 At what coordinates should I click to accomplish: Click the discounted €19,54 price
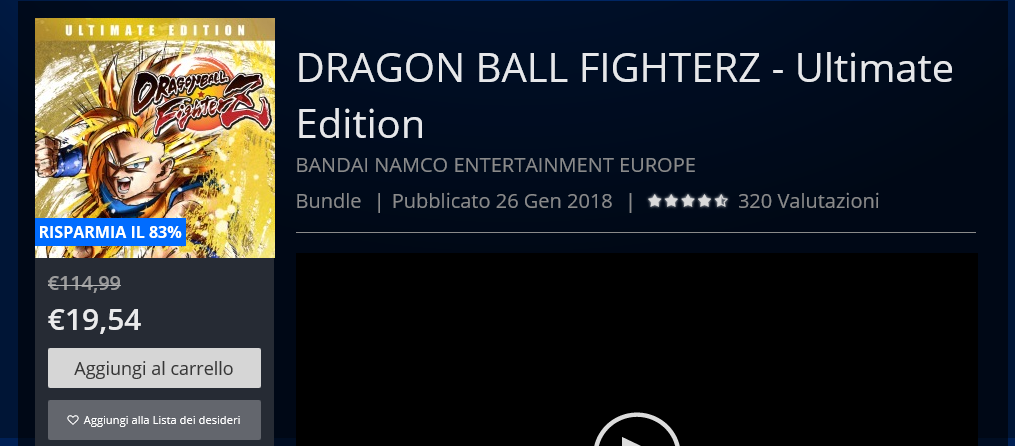(95, 320)
